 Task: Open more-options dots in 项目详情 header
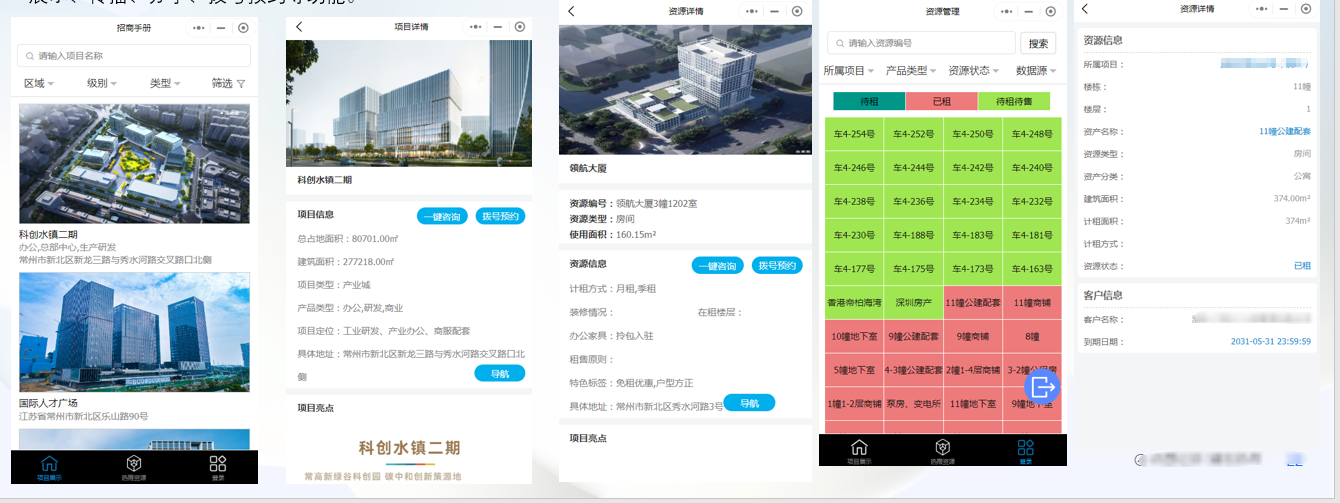tap(473, 27)
